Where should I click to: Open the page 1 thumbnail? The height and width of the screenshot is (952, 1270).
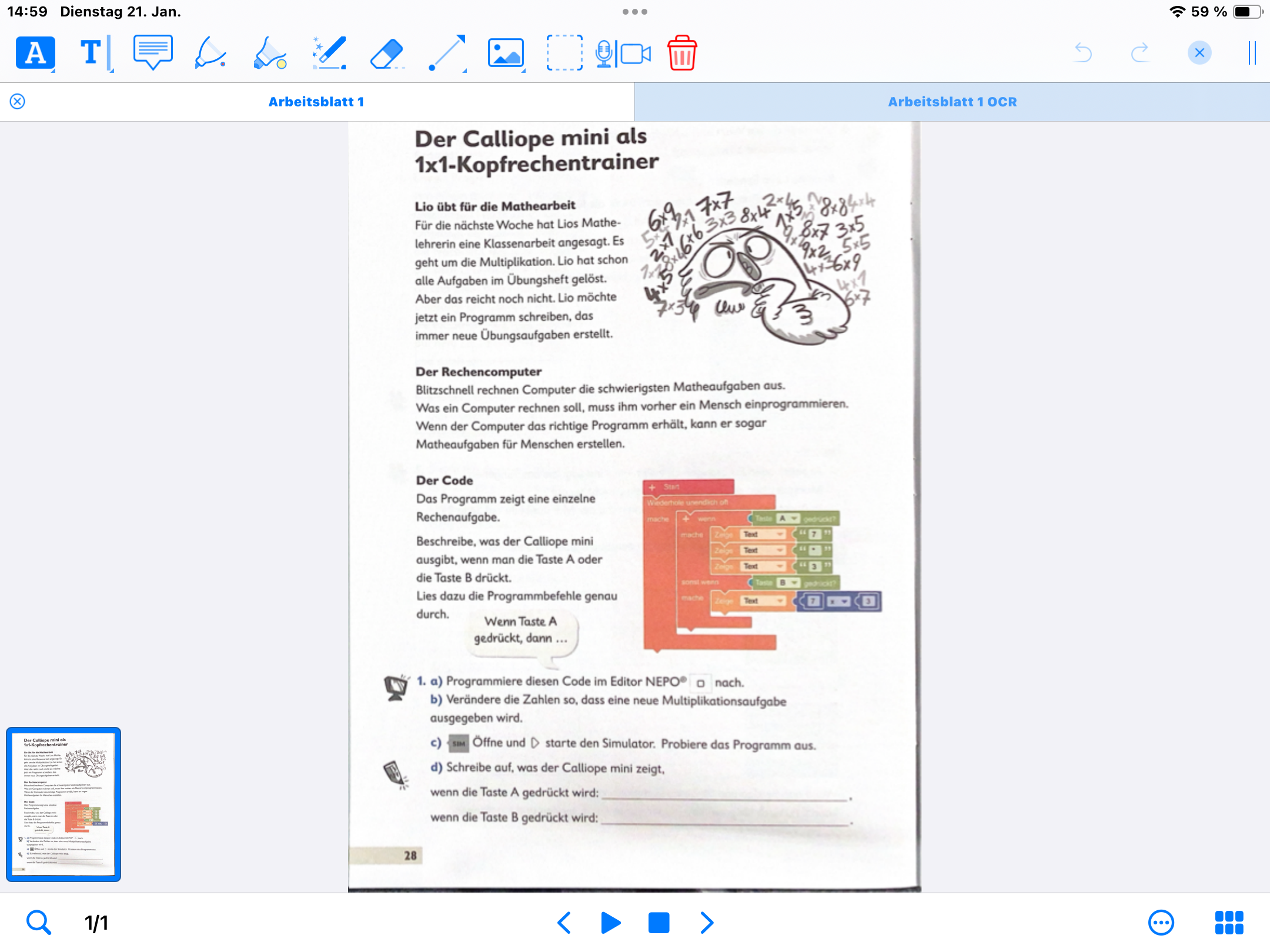point(63,804)
